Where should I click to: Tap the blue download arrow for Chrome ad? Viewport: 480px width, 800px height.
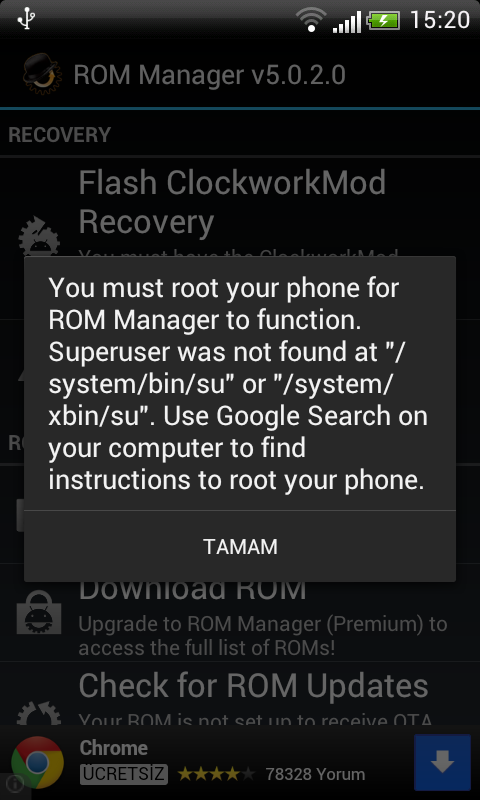point(442,763)
